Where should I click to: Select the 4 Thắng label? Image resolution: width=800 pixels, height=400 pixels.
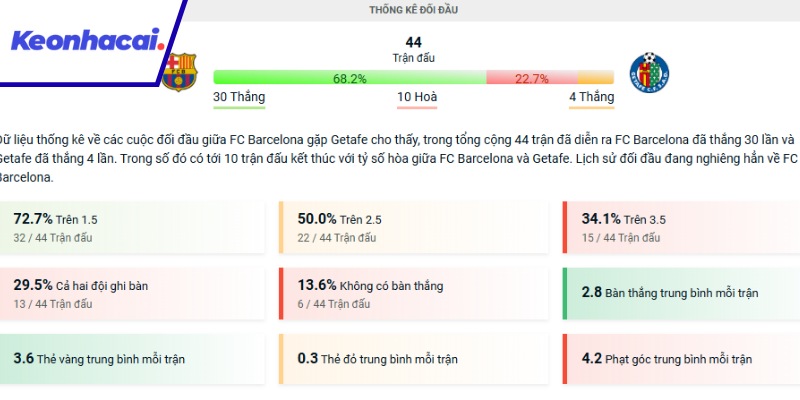[591, 97]
